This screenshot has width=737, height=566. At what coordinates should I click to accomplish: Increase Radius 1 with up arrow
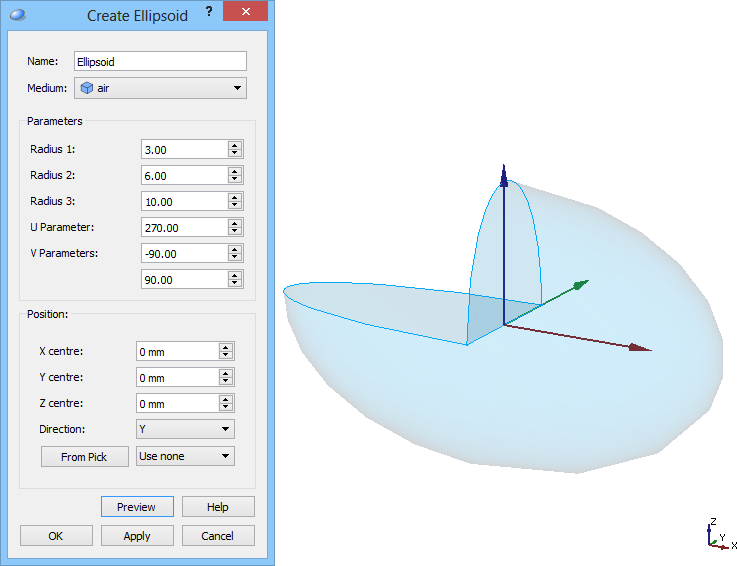235,145
